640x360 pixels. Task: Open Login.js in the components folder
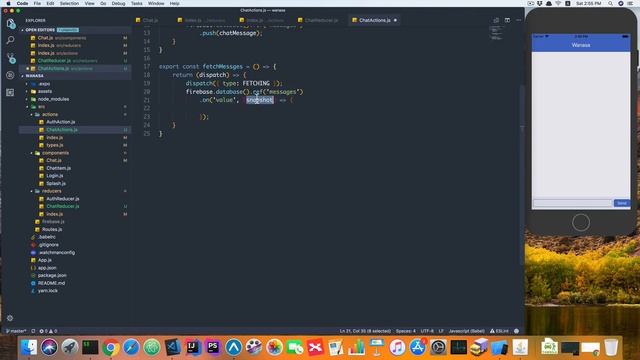click(55, 176)
